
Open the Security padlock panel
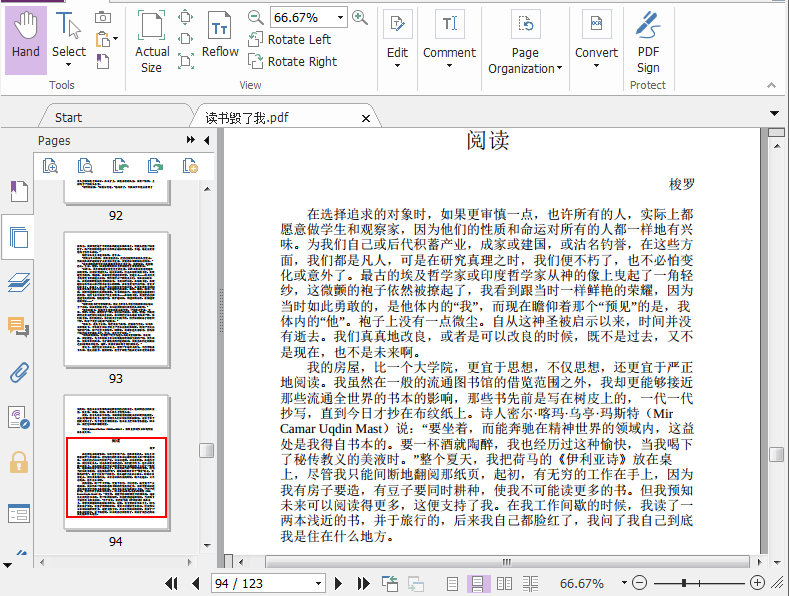pos(19,462)
